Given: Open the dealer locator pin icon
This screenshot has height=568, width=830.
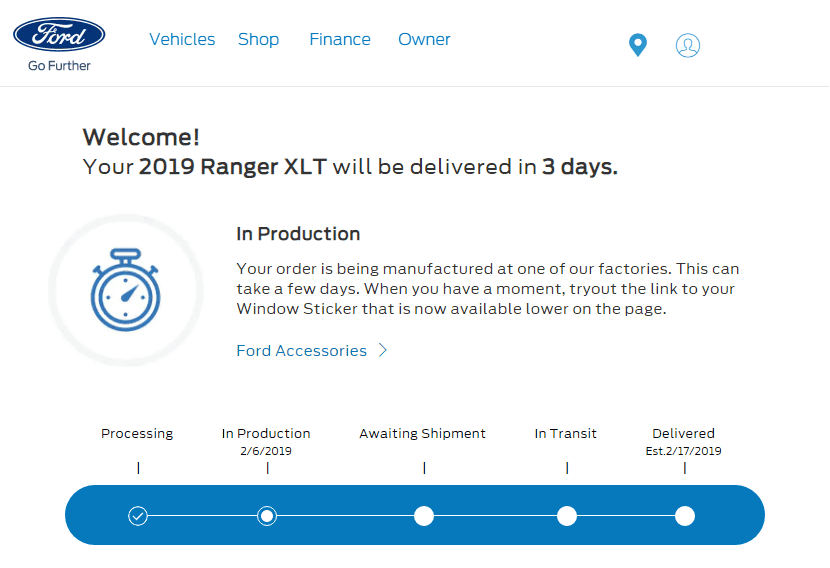Looking at the screenshot, I should 638,45.
